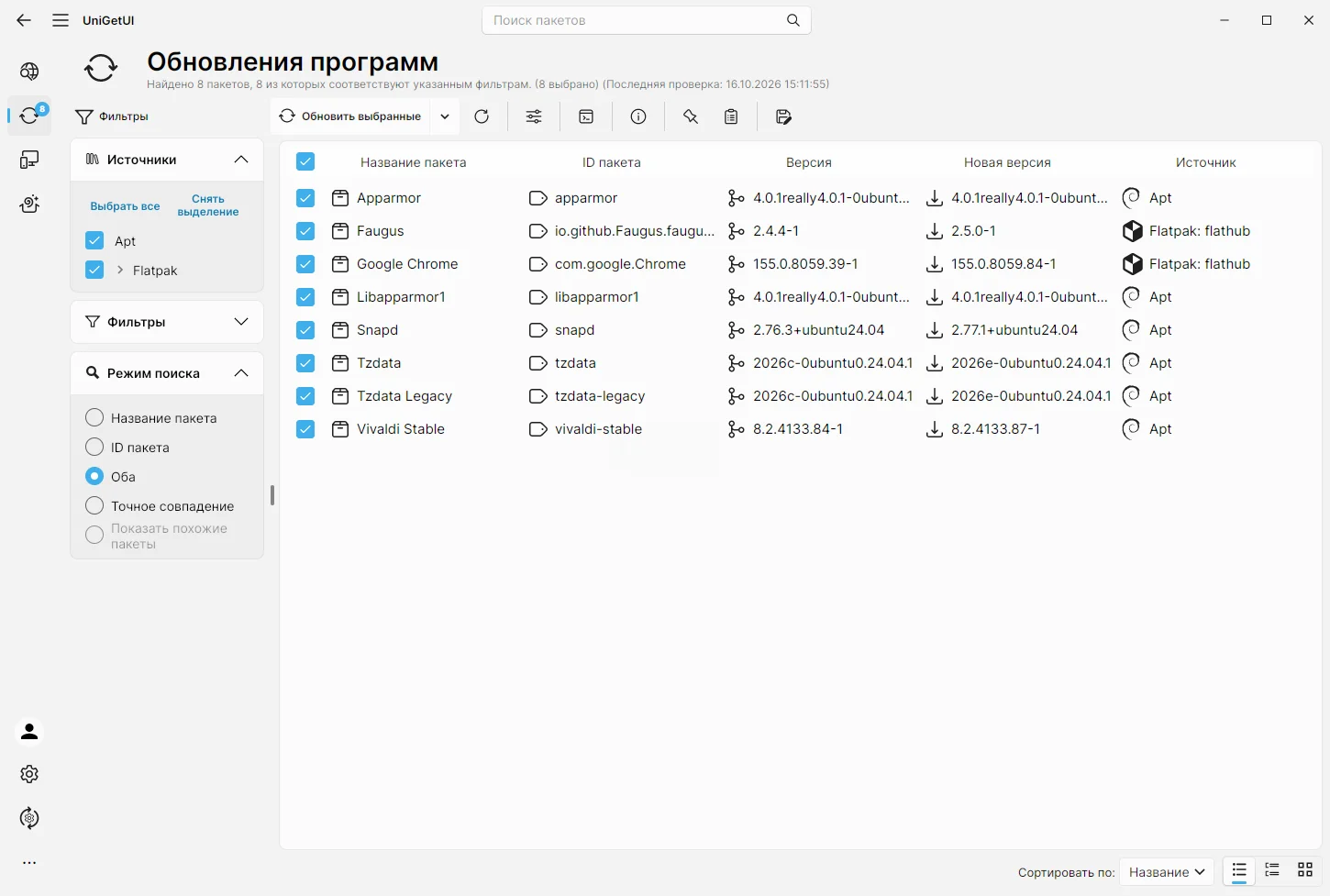Sort by 'Источник' column header
This screenshot has height=896, width=1330.
point(1205,162)
